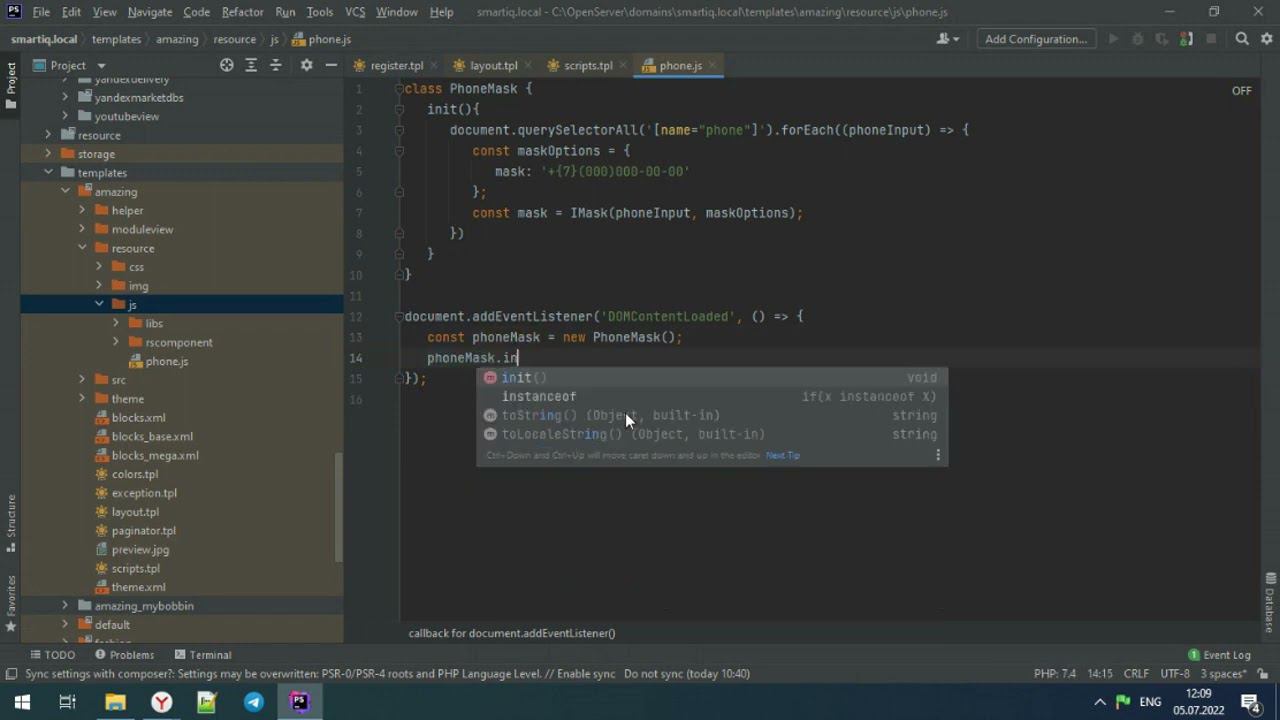
Task: Click the Collapse All icon in Project toolbar
Action: click(x=276, y=65)
